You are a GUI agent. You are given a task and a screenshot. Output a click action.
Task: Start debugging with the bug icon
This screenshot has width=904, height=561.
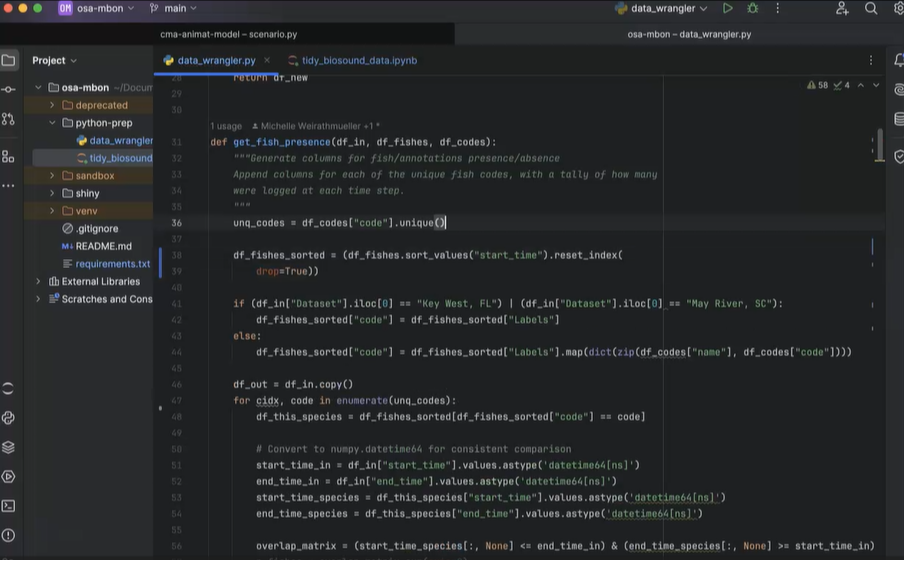point(753,8)
